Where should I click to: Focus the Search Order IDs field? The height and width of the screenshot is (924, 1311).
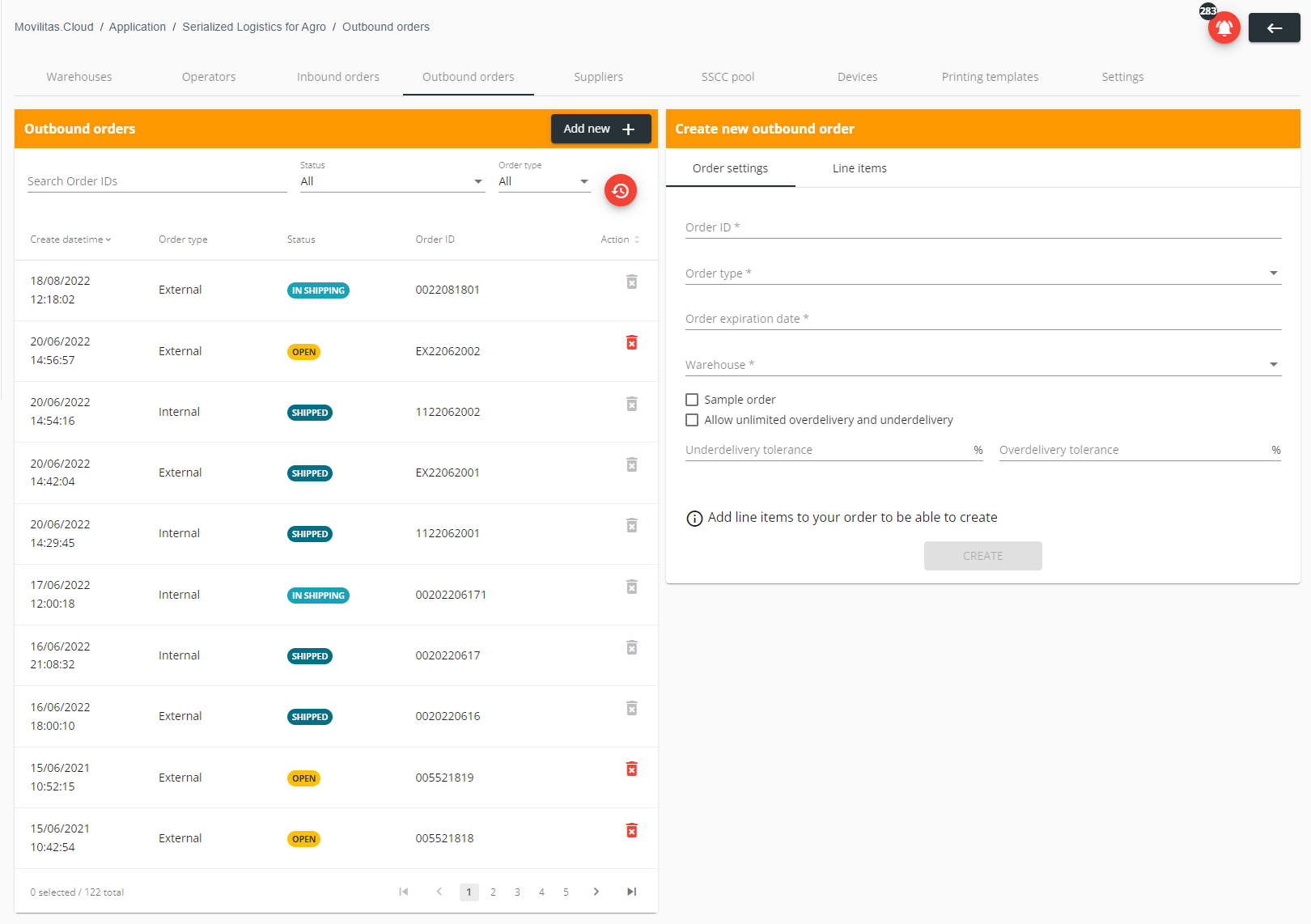point(157,181)
